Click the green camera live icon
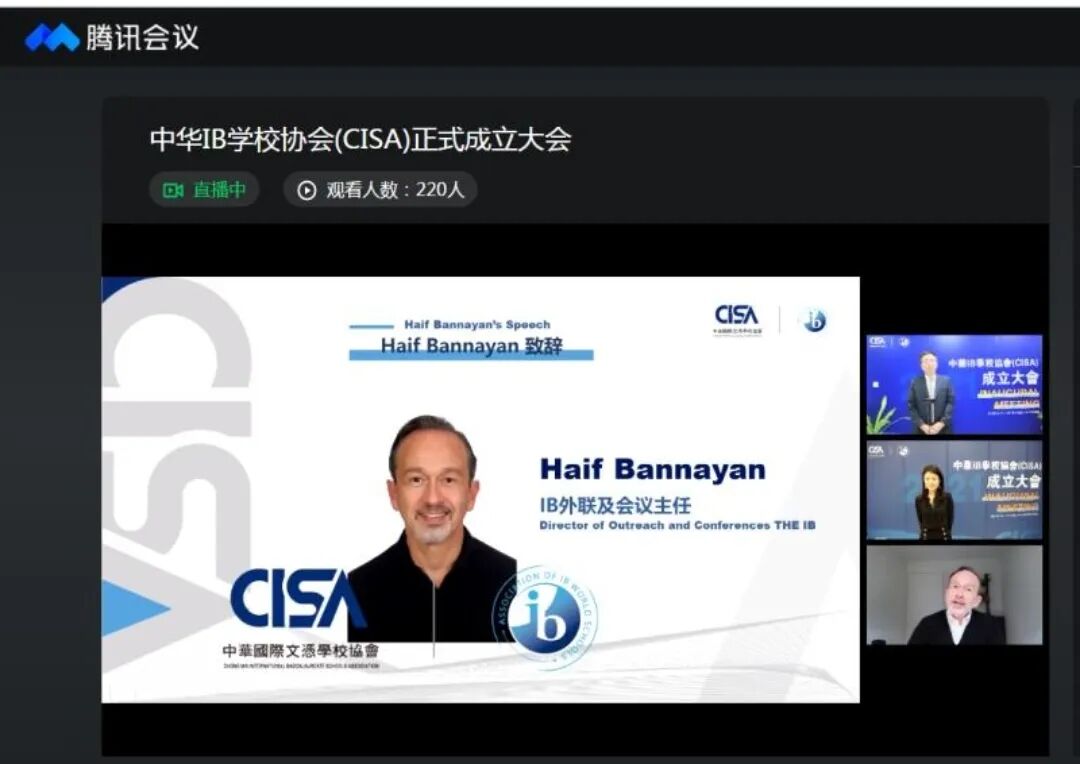This screenshot has height=764, width=1080. click(173, 190)
